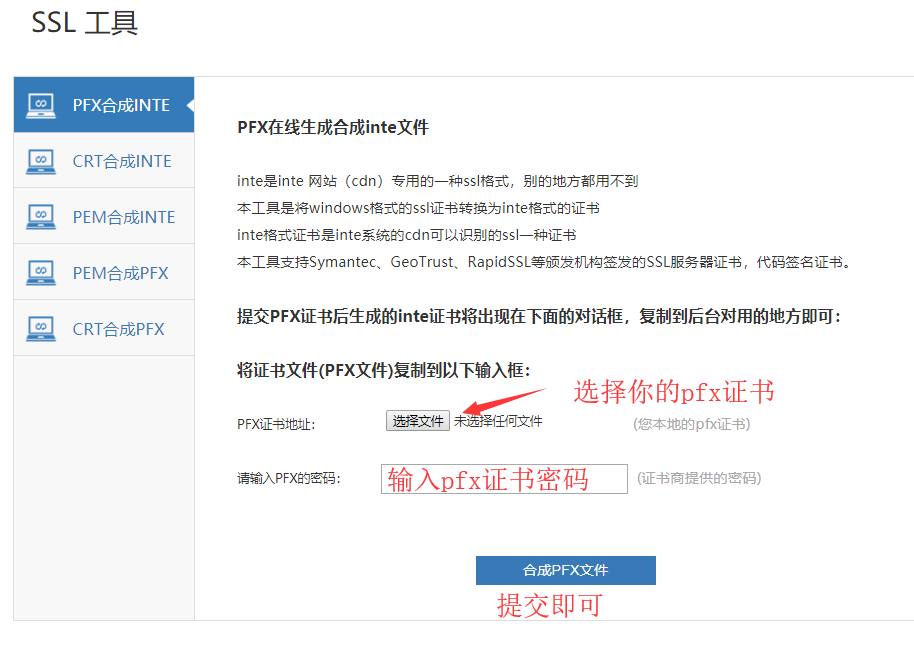The height and width of the screenshot is (653, 914).
Task: Click the SSL 工具 page title
Action: 85,24
